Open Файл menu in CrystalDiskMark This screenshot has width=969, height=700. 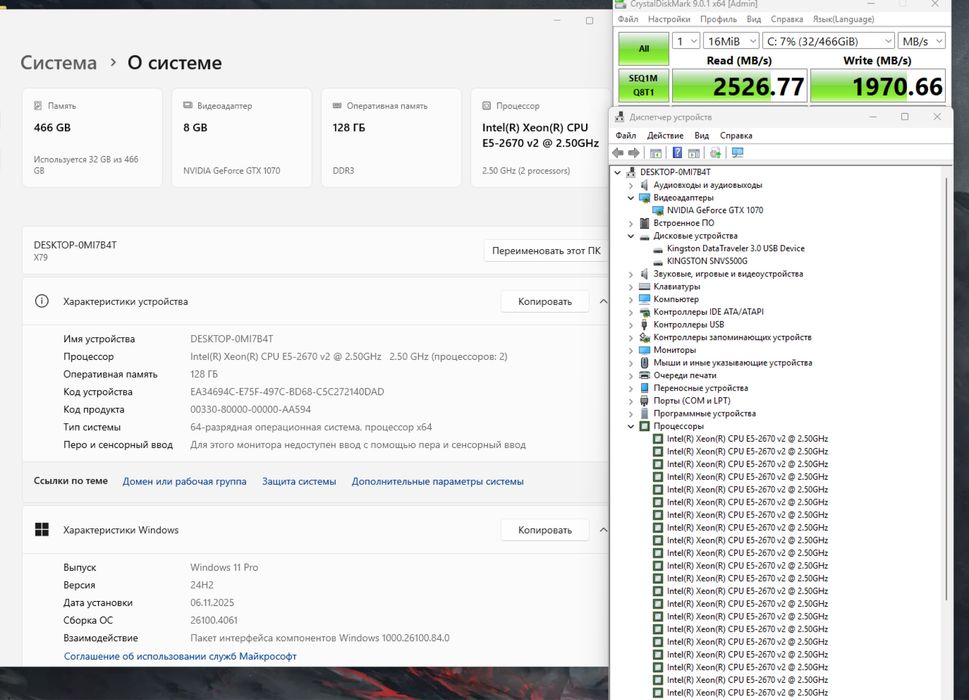click(628, 19)
